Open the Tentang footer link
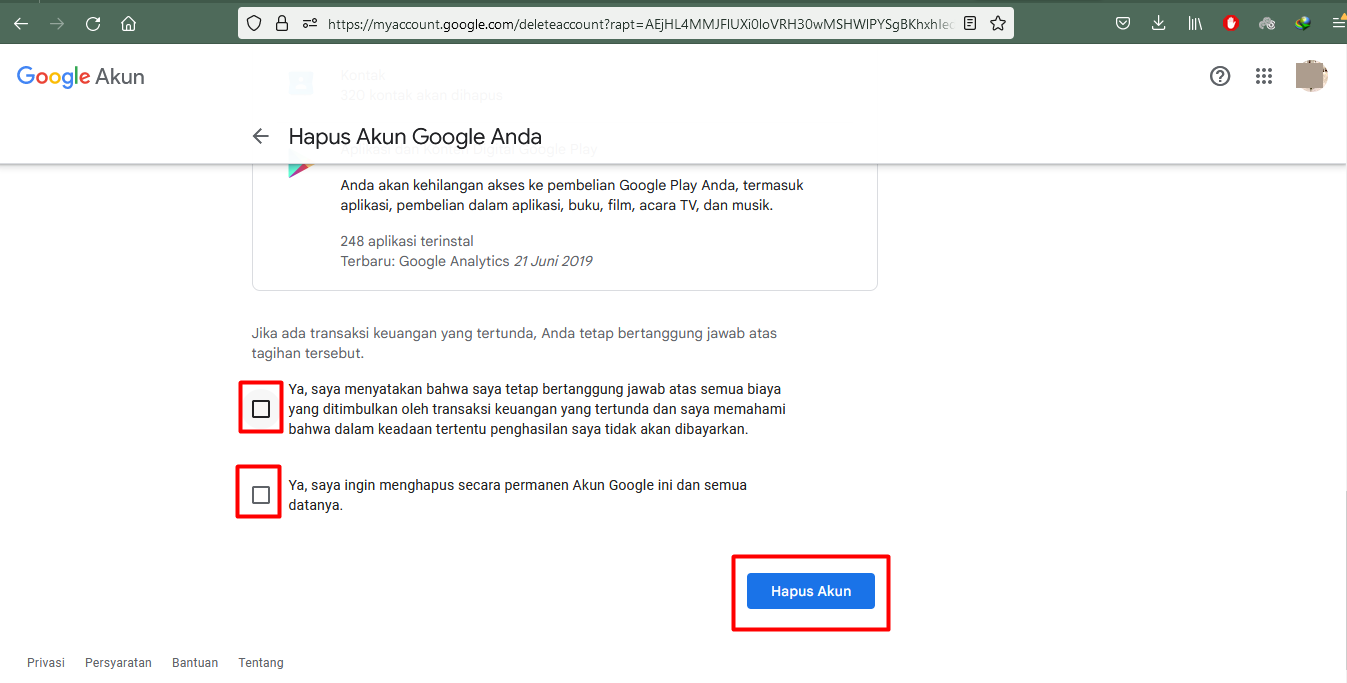The width and height of the screenshot is (1347, 683). [x=261, y=663]
